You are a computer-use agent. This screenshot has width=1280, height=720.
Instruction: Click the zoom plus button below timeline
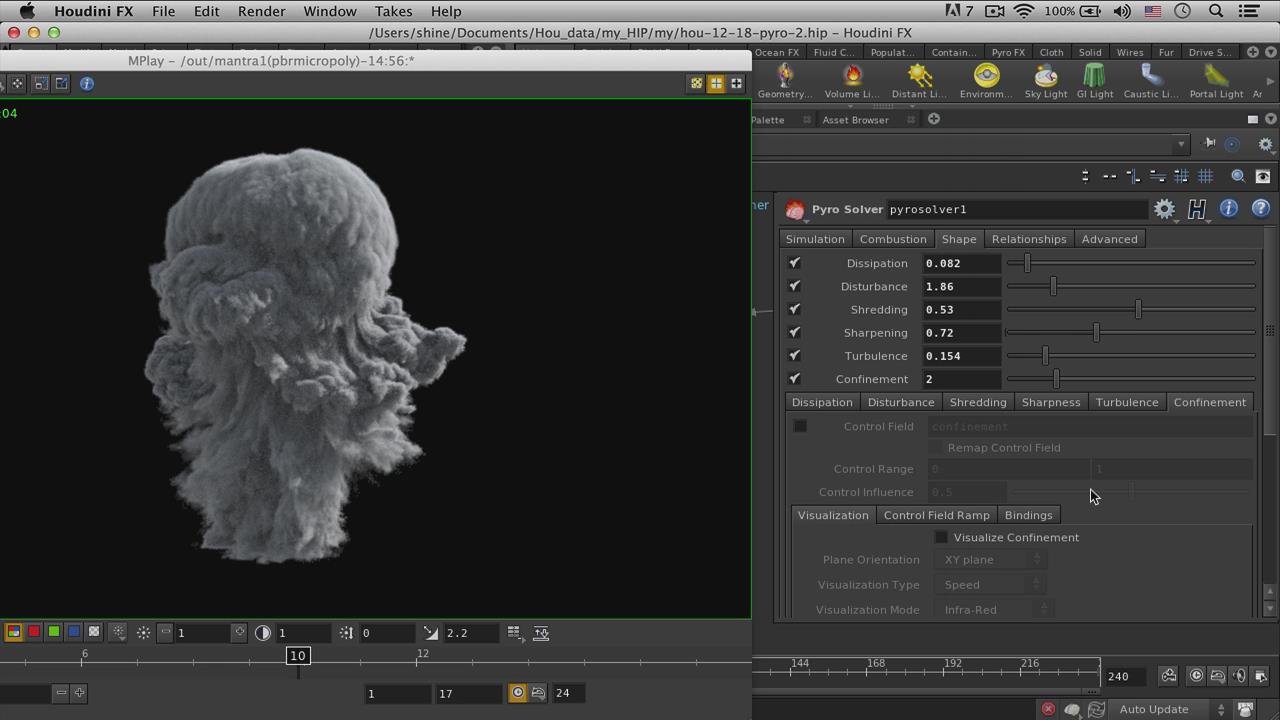click(x=79, y=692)
